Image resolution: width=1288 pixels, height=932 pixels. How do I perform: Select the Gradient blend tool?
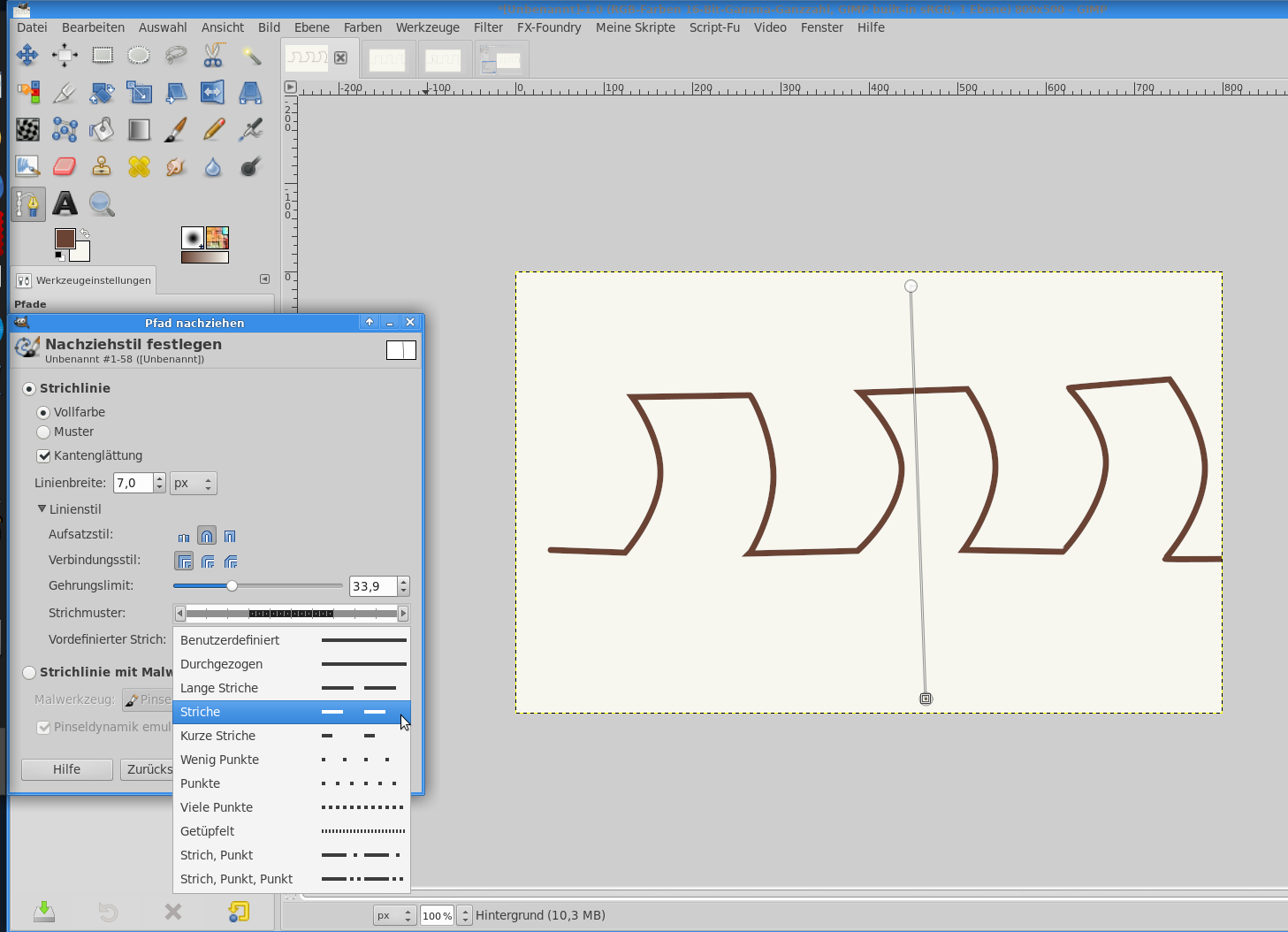[x=139, y=129]
